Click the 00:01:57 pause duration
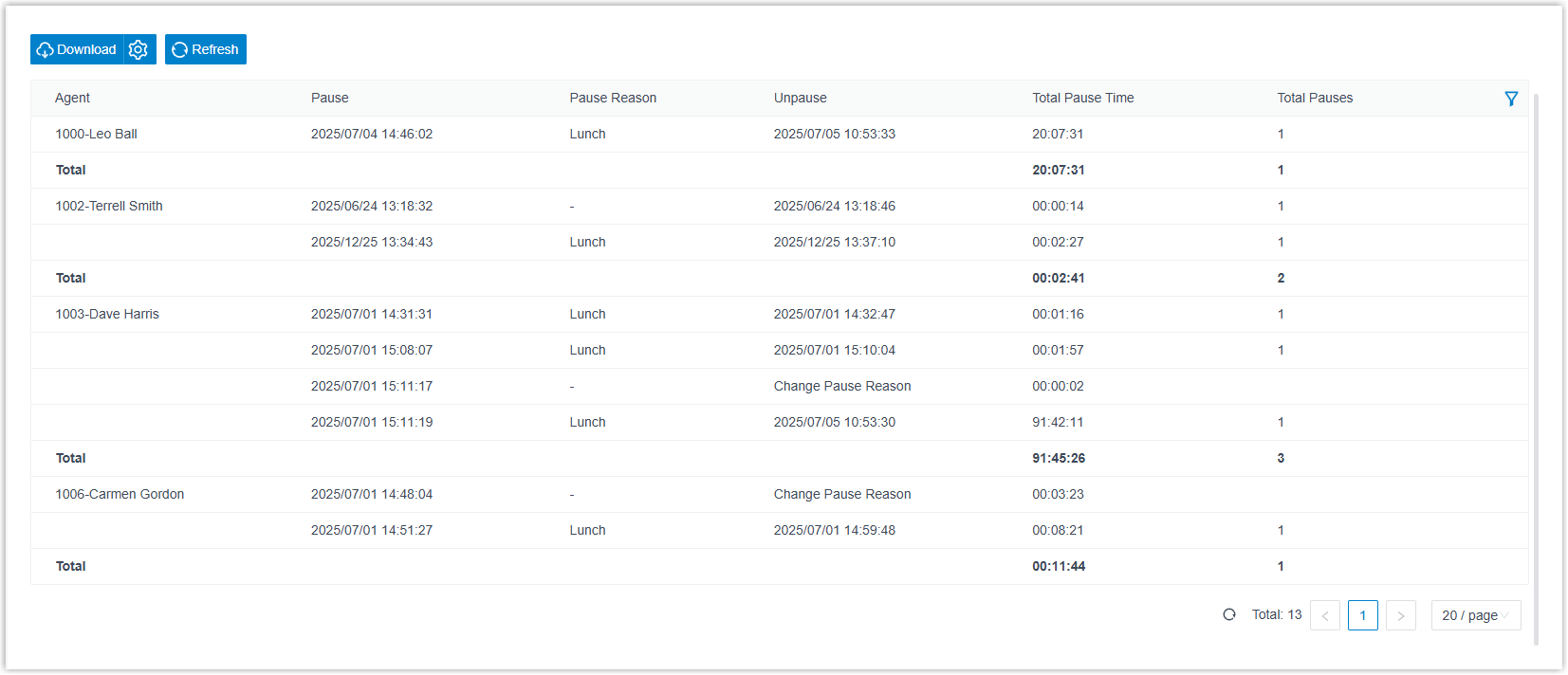This screenshot has height=675, width=1568. 1058,350
